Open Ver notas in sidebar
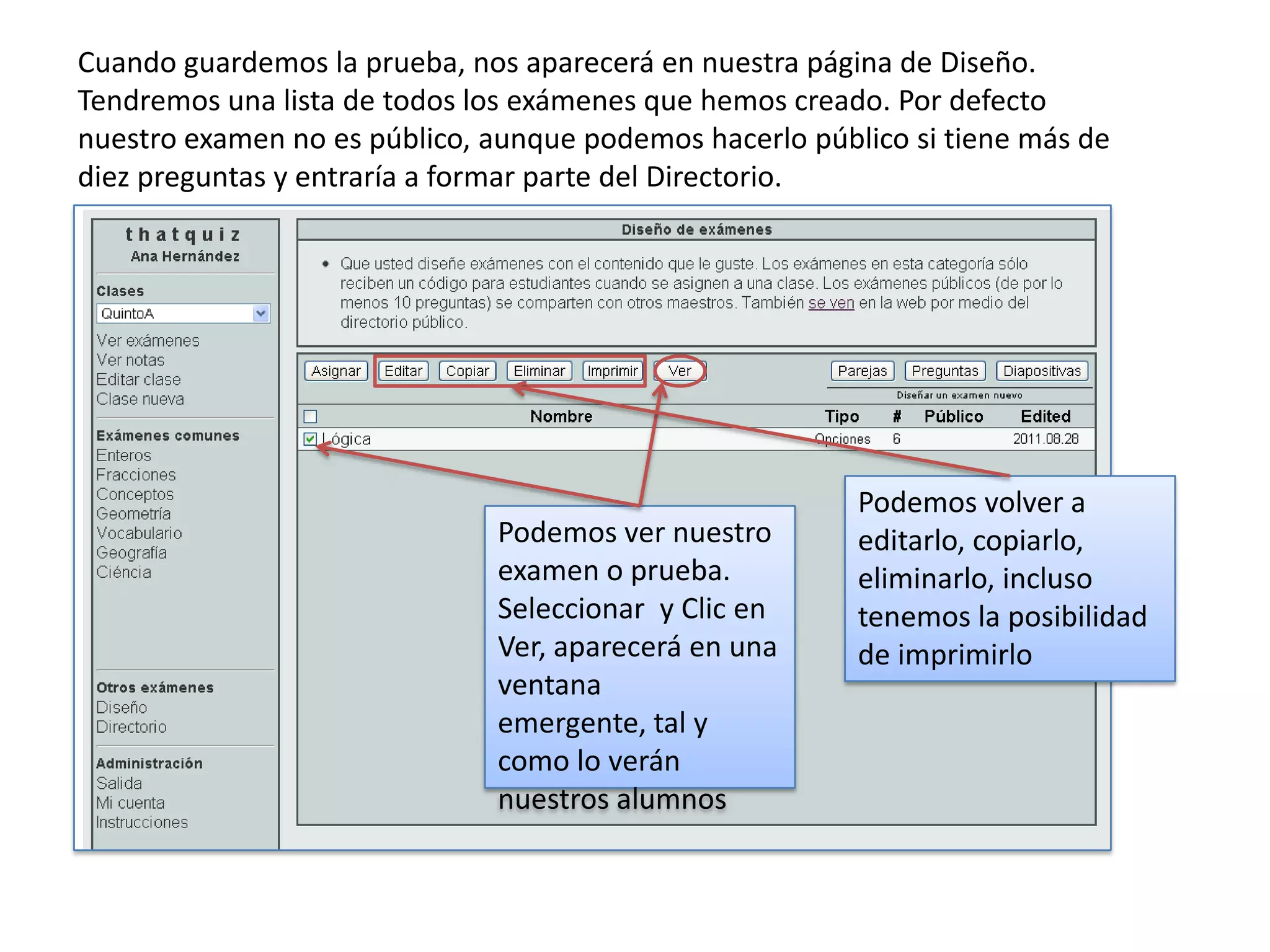The width and height of the screenshot is (1270, 952). [130, 360]
